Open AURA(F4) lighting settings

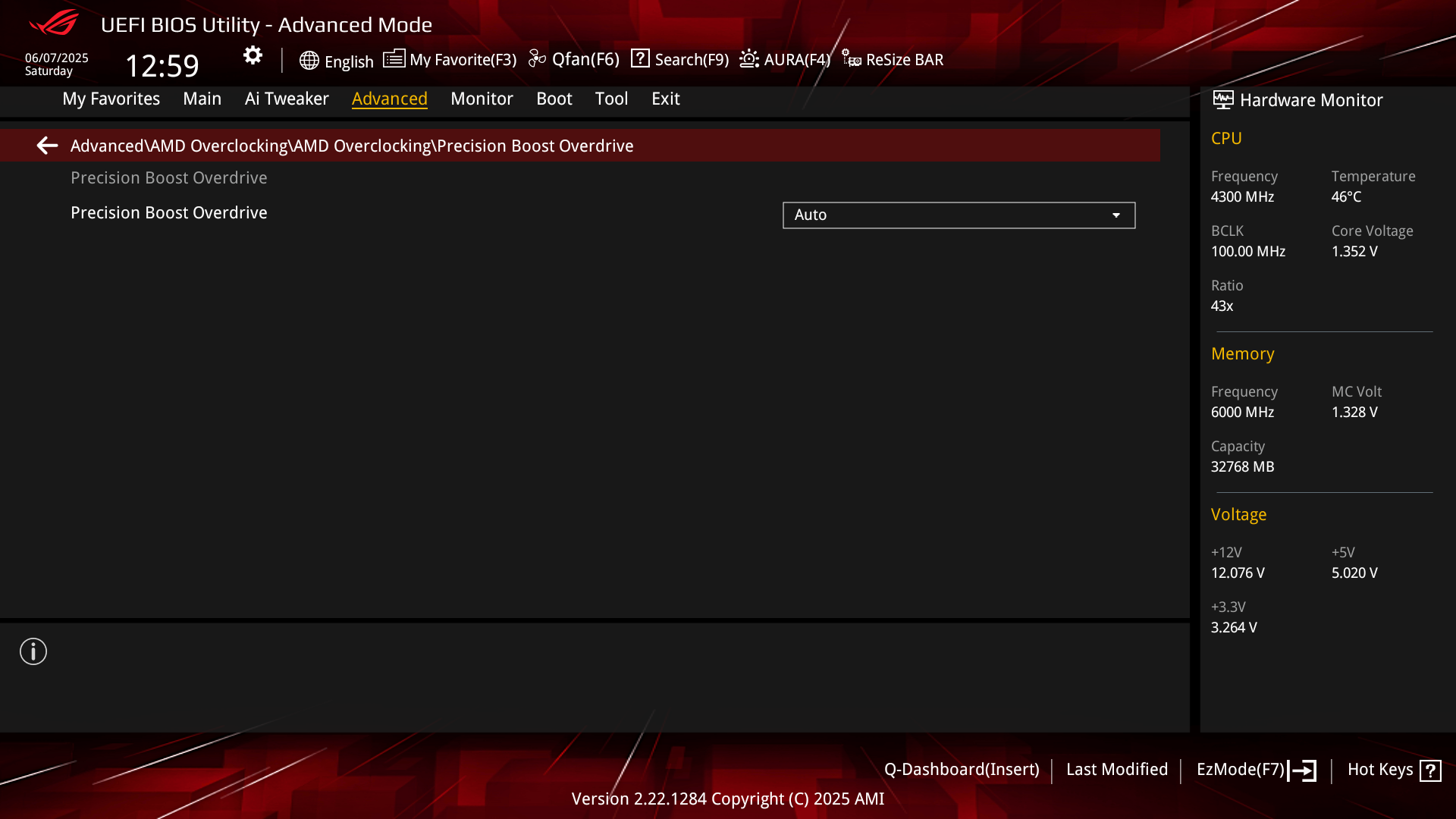[x=797, y=59]
